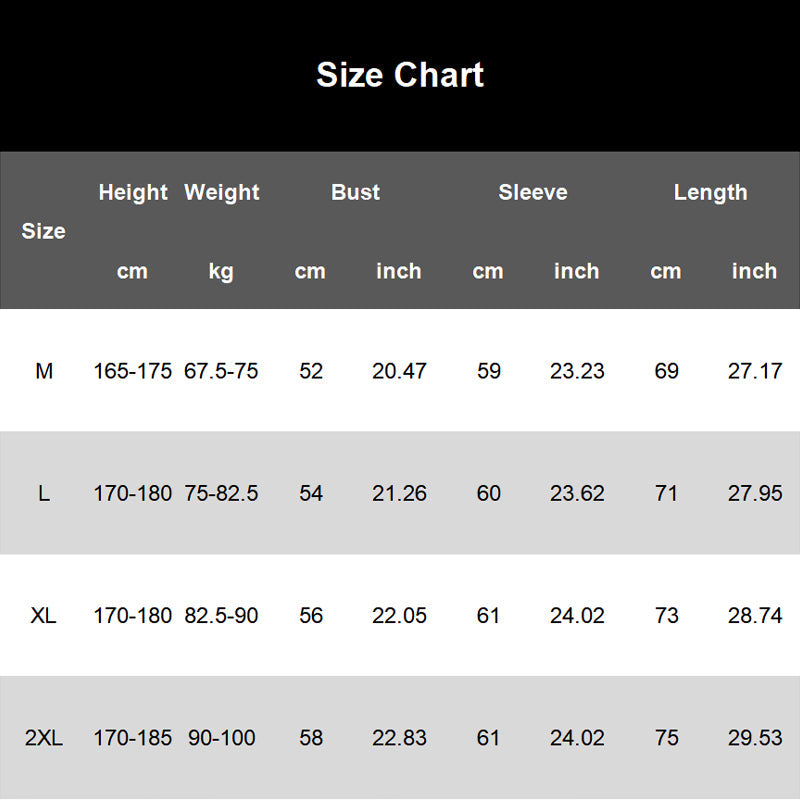Click the 165-175 height value
800x800 pixels.
click(133, 371)
